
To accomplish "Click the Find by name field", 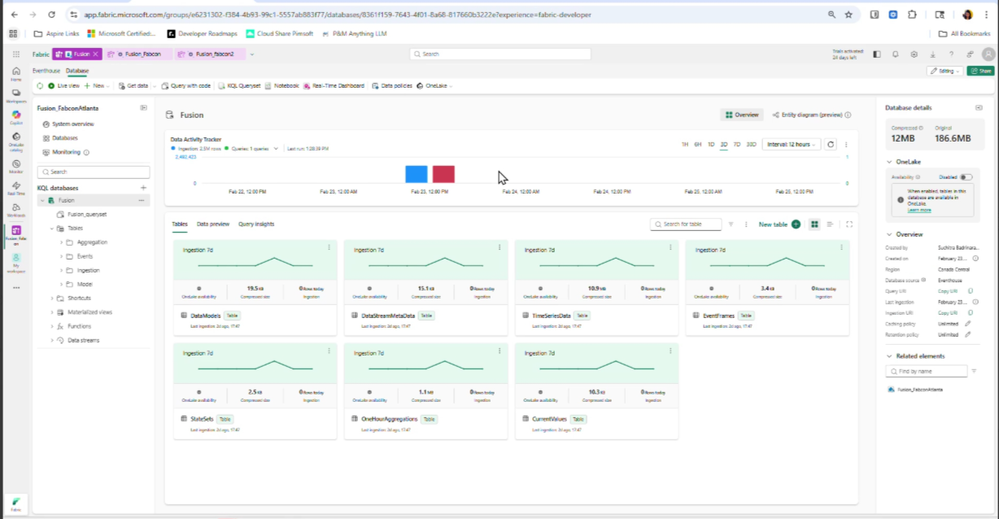I will pyautogui.click(x=926, y=371).
